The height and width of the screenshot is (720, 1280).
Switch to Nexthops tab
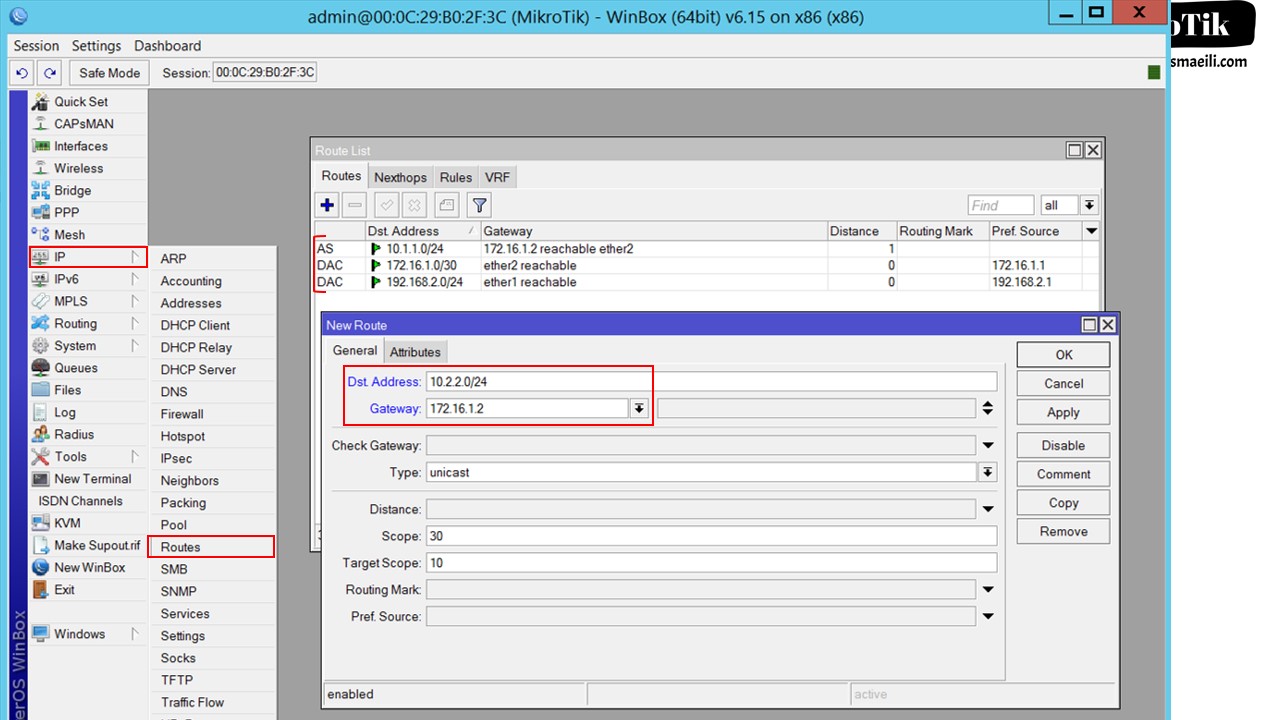coord(400,177)
